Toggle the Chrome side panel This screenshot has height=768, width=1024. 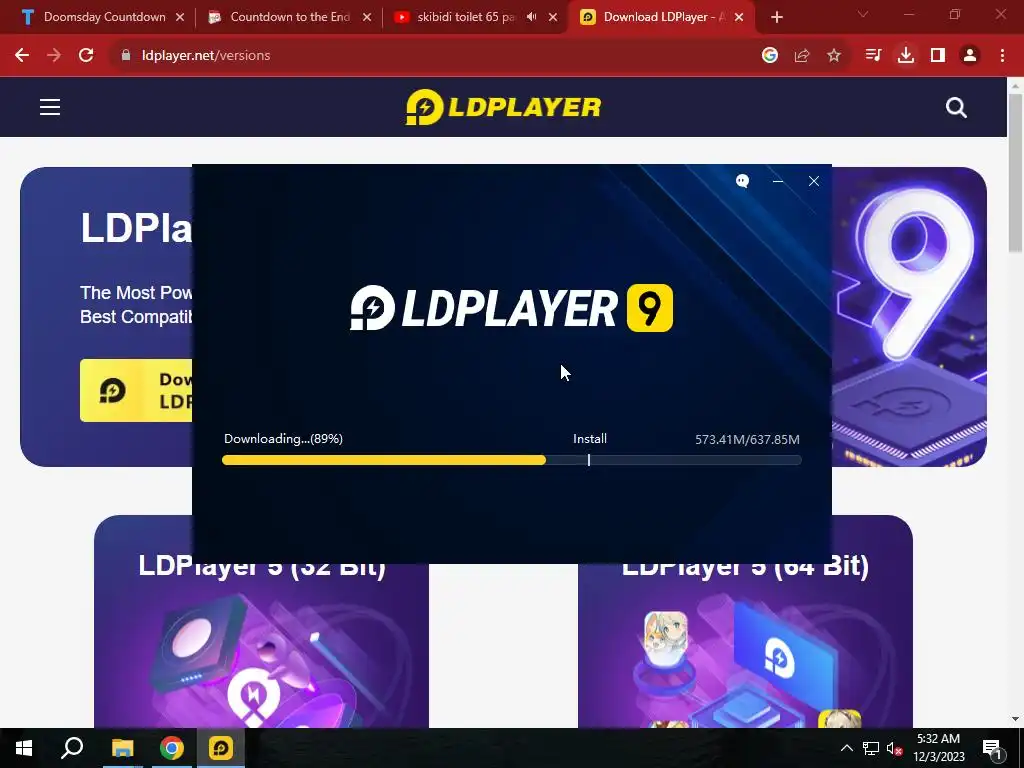point(938,56)
